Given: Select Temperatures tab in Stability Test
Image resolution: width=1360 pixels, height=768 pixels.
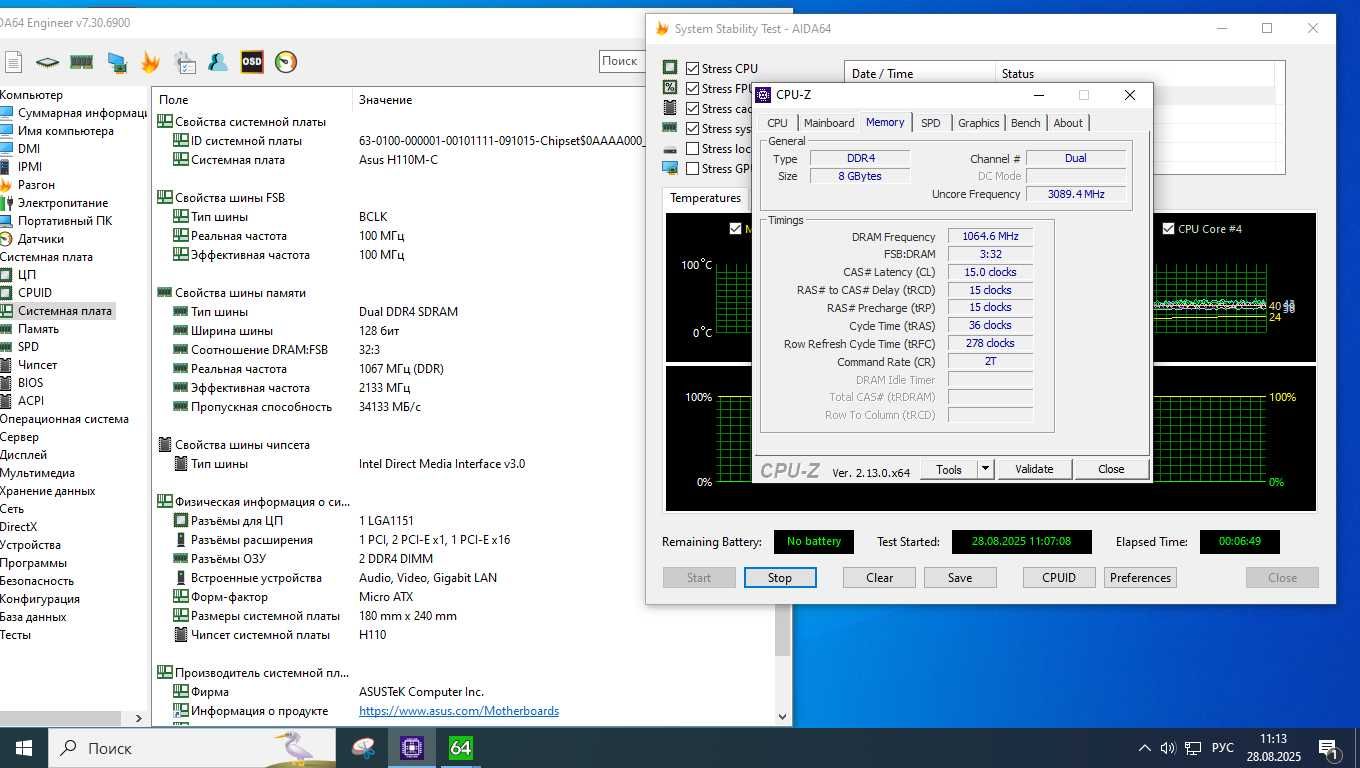Looking at the screenshot, I should [705, 198].
